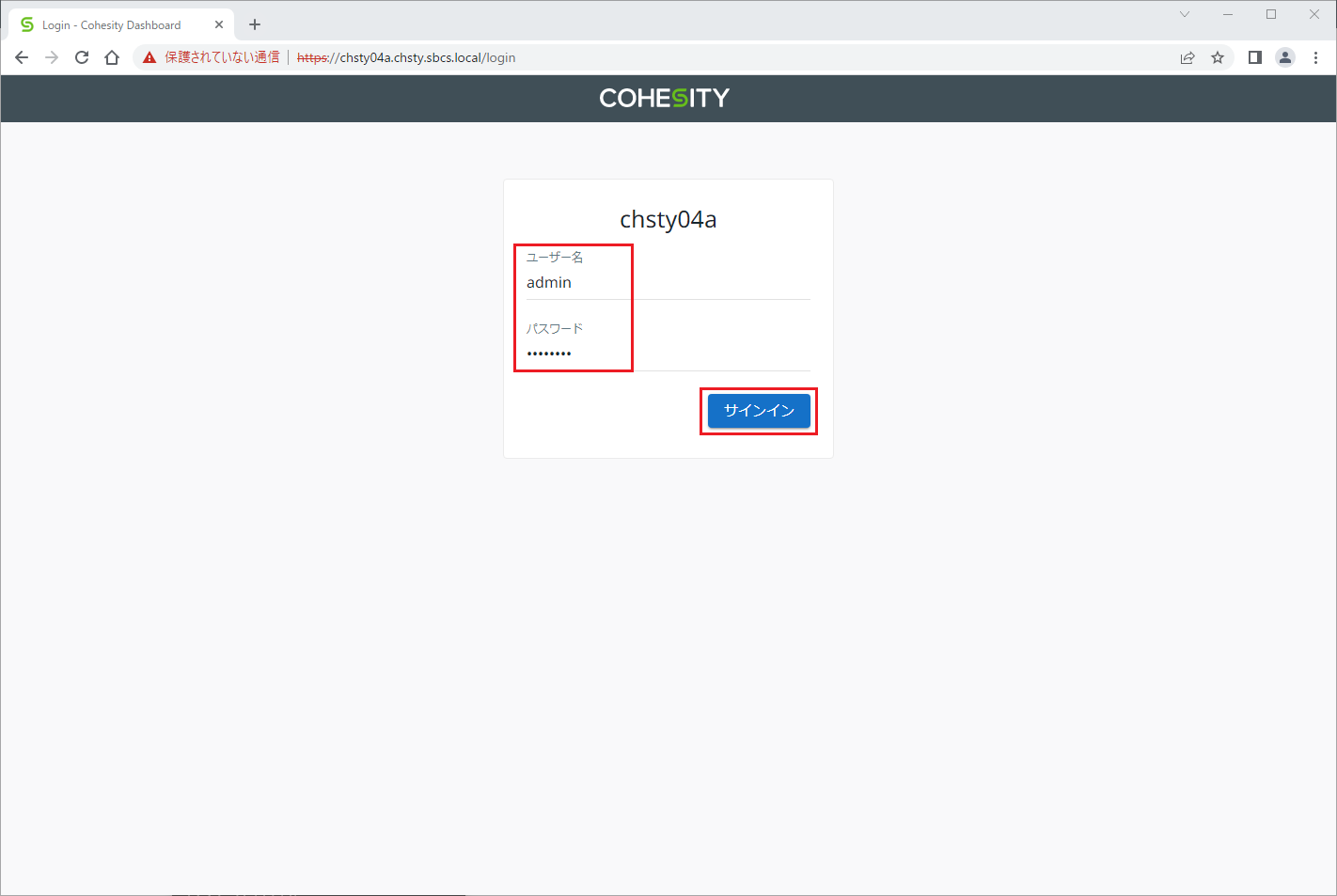Open the browser profile avatar
This screenshot has width=1337, height=896.
[x=1285, y=57]
